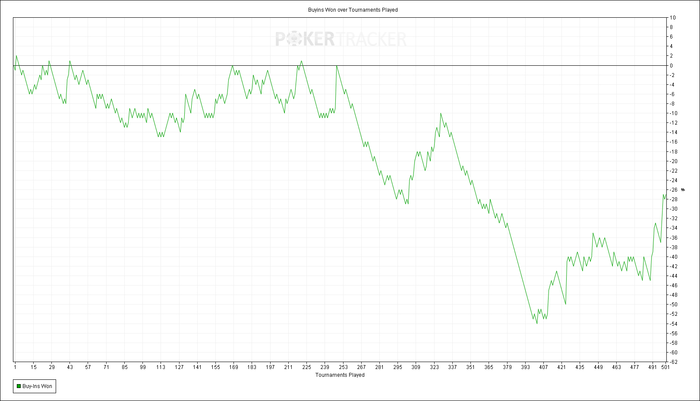Viewport: 700px width, 401px height.
Task: Click x-axis tick label 253
Action: pyautogui.click(x=343, y=367)
